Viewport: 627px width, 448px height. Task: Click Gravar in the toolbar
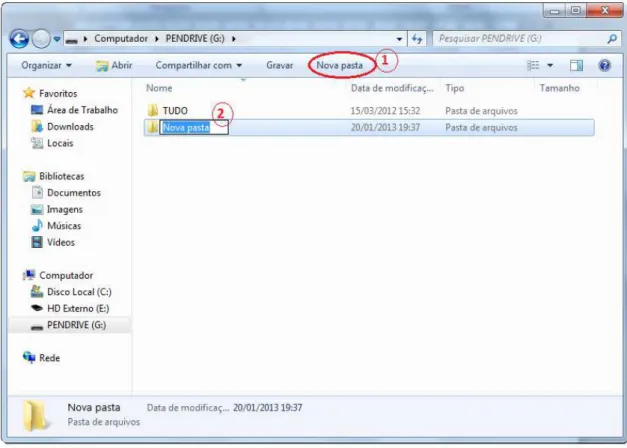(280, 65)
